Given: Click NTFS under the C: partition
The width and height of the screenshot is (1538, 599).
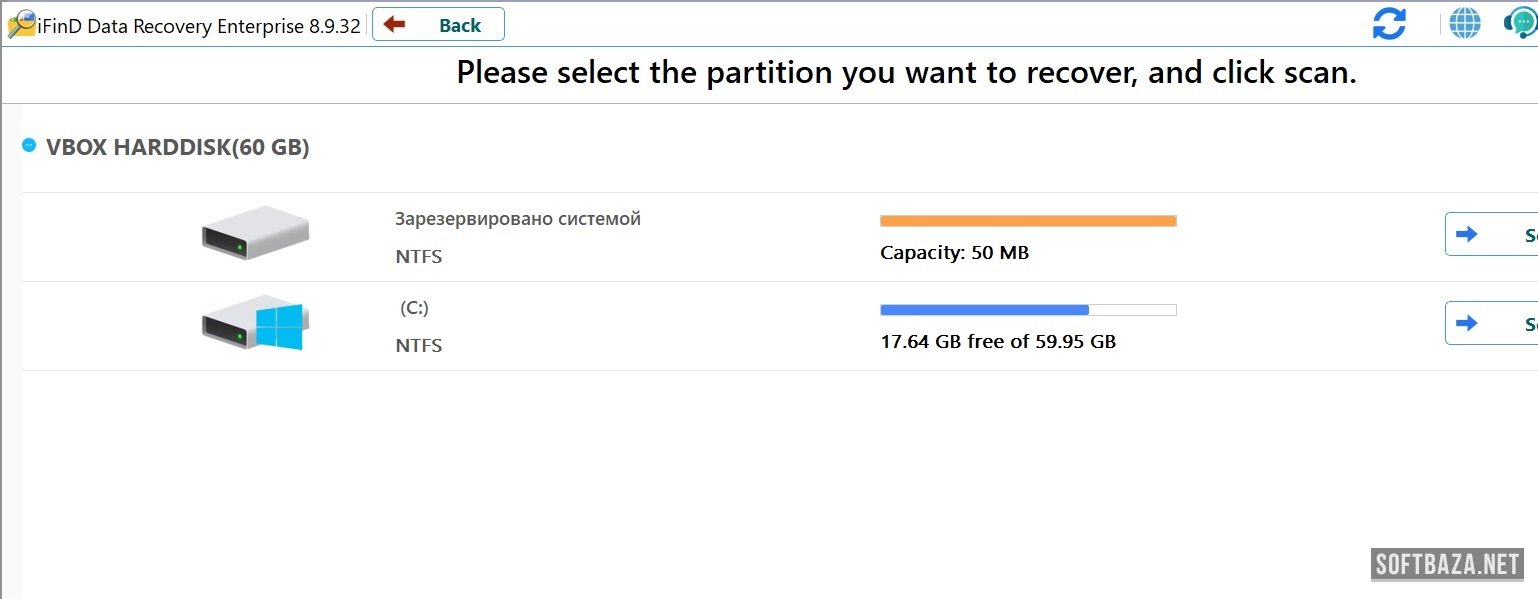Looking at the screenshot, I should click(418, 346).
